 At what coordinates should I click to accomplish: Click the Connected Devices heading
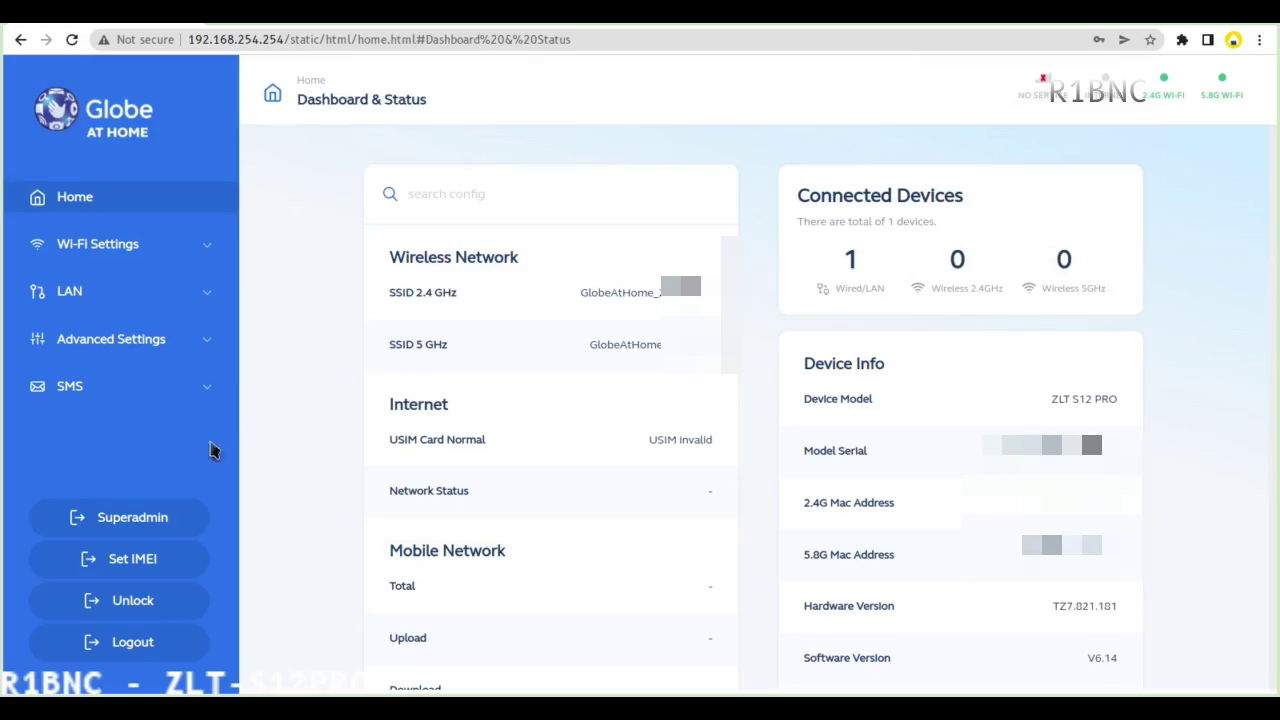(880, 196)
